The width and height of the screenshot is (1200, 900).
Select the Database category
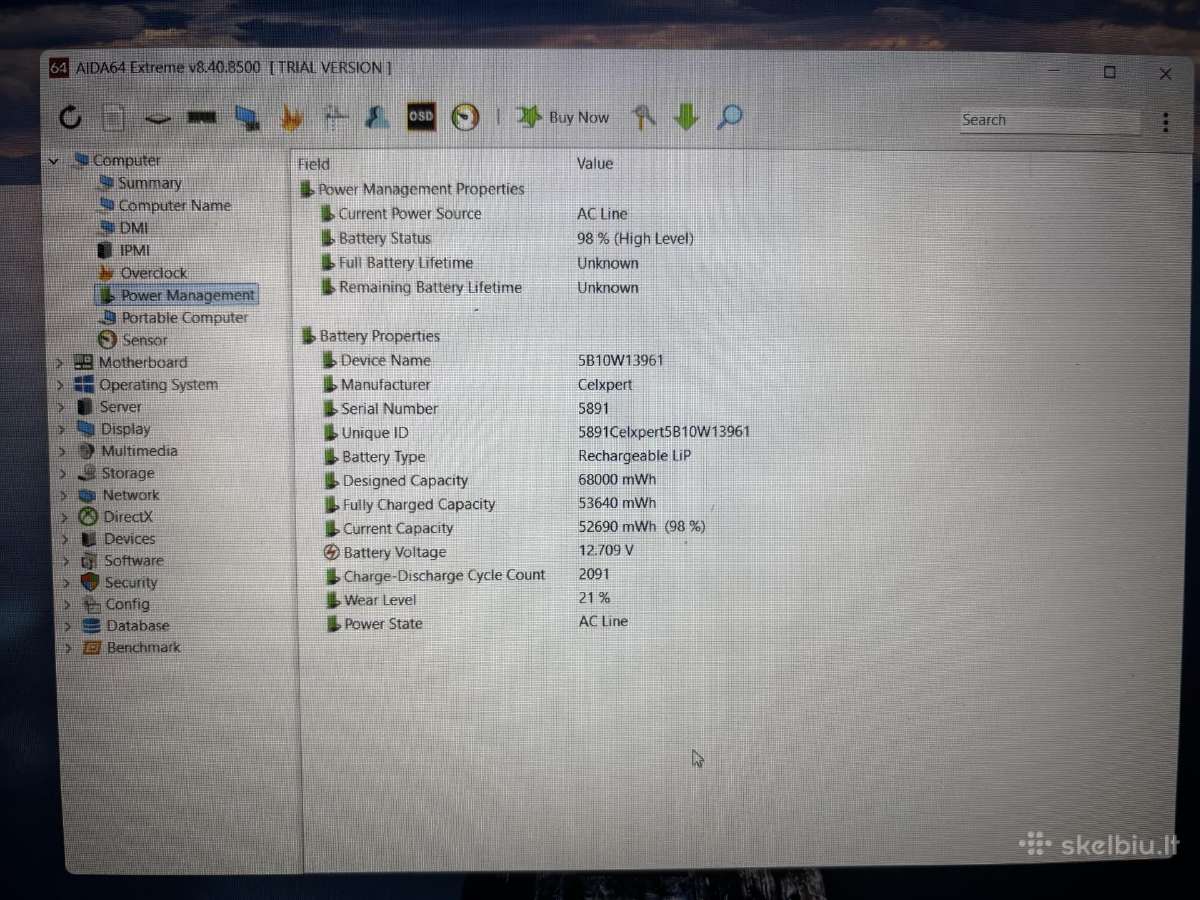[x=126, y=626]
